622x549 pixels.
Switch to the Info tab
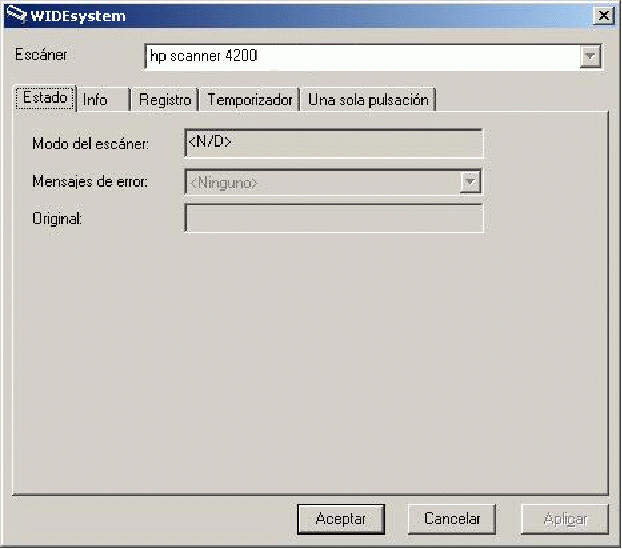point(103,100)
